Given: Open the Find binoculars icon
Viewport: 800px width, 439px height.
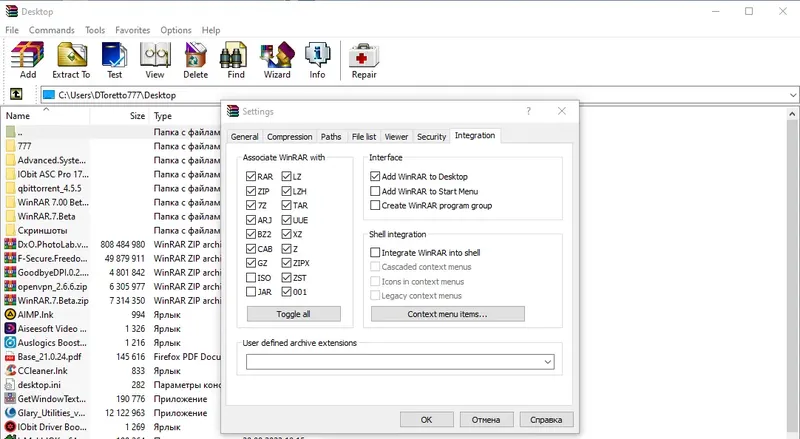Looking at the screenshot, I should pyautogui.click(x=235, y=55).
